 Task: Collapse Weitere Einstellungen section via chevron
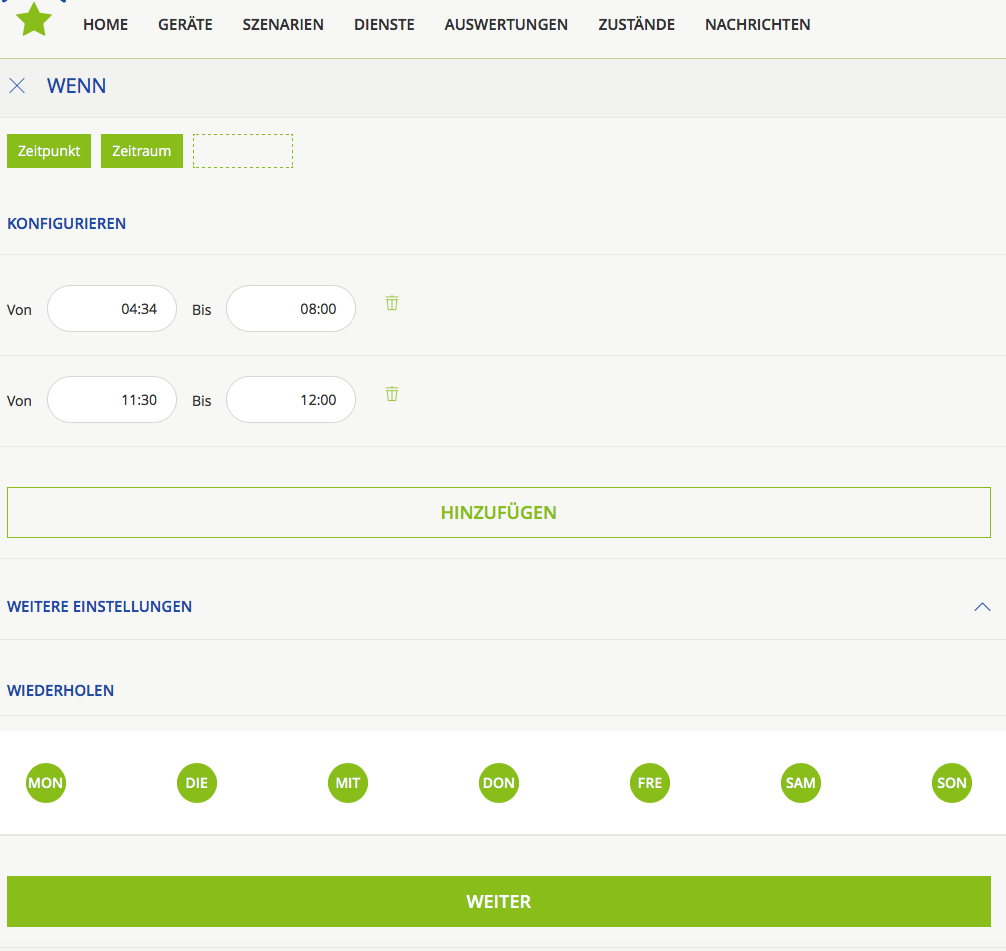point(982,607)
